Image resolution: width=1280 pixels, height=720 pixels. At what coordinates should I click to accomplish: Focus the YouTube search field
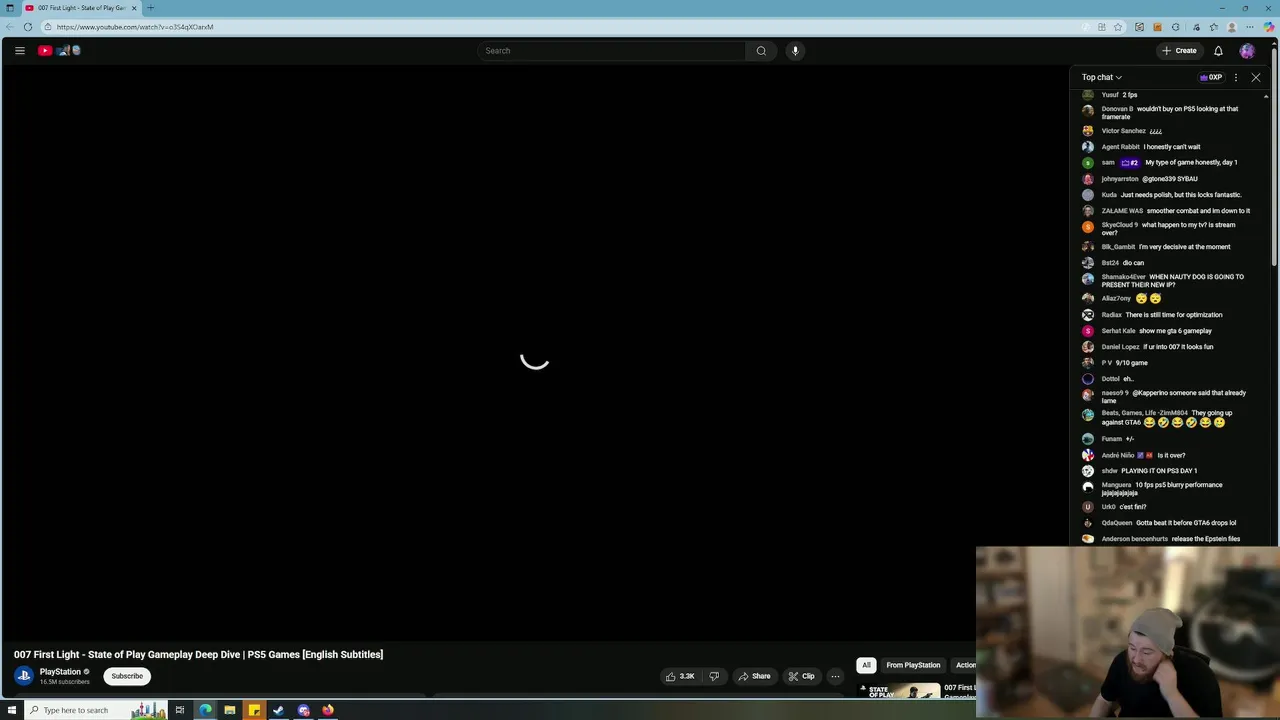[x=610, y=51]
